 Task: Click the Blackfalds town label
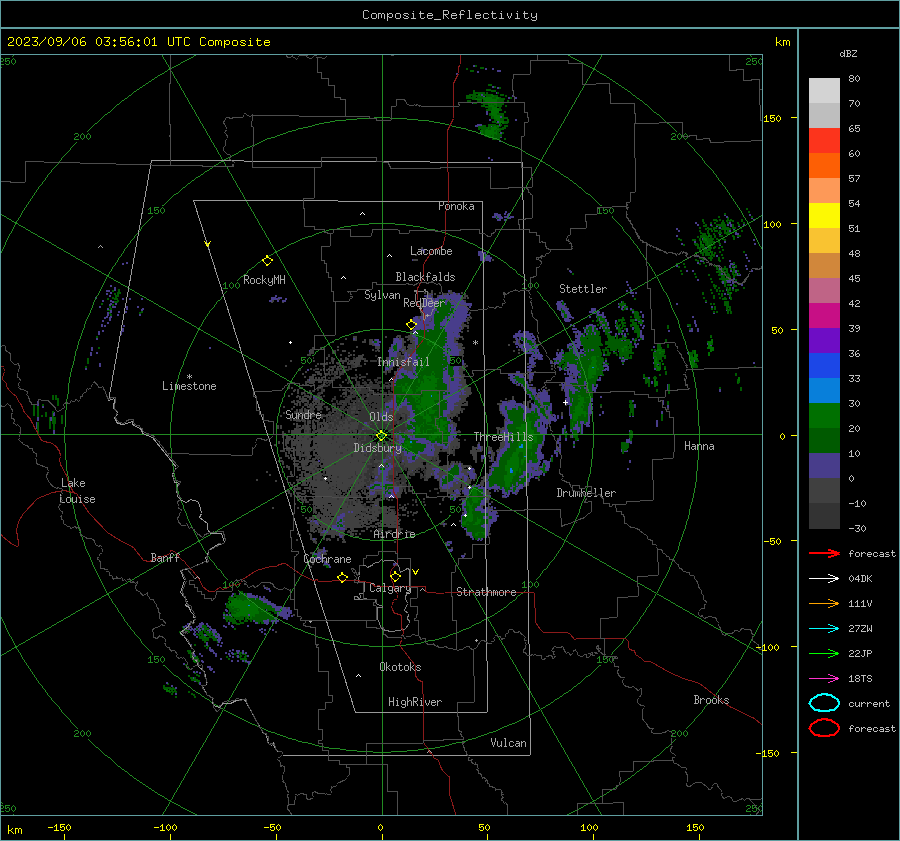coord(425,277)
